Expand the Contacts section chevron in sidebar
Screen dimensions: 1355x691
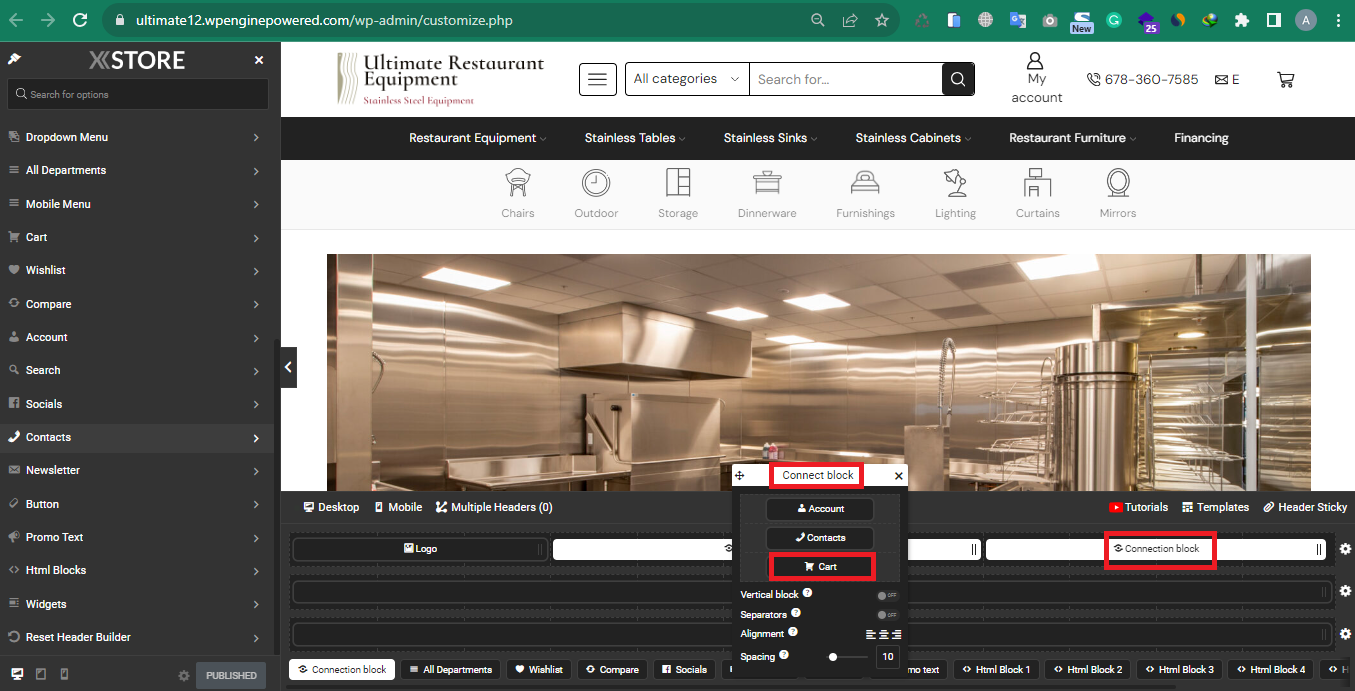(256, 438)
